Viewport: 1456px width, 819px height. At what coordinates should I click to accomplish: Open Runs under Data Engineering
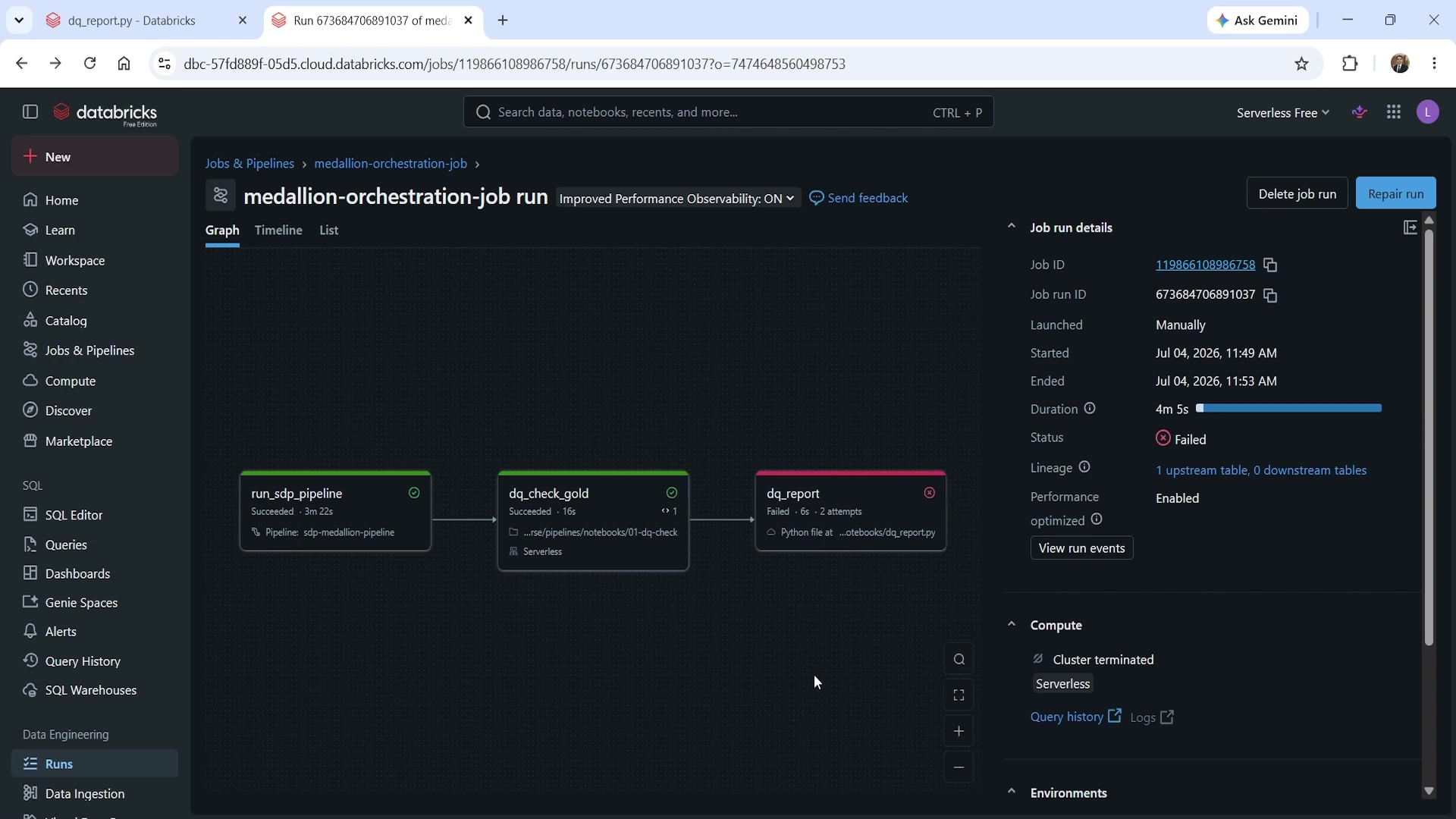coord(95,764)
